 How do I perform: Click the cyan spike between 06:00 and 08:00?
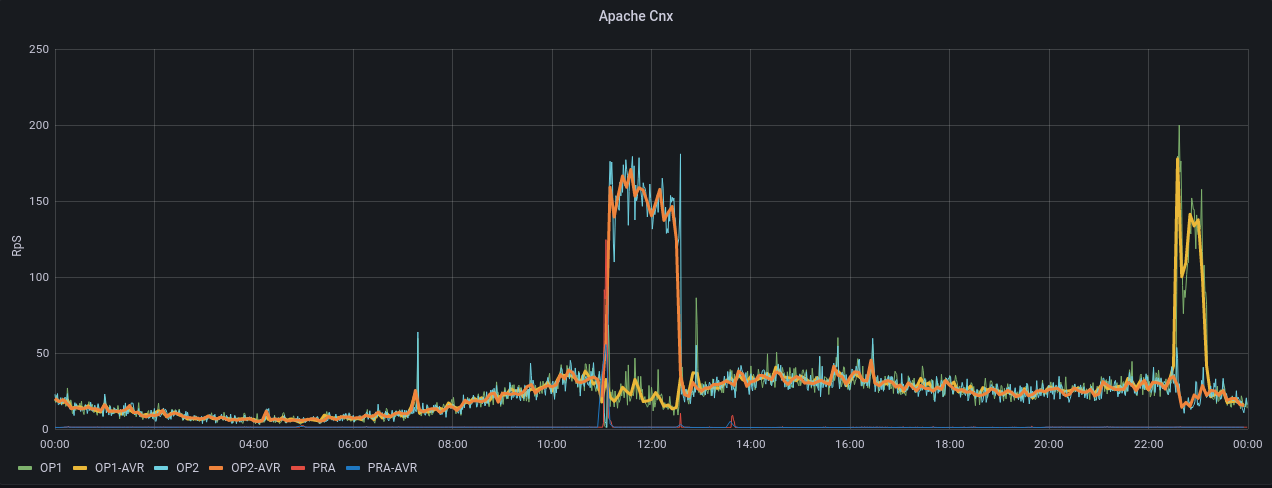coord(418,334)
